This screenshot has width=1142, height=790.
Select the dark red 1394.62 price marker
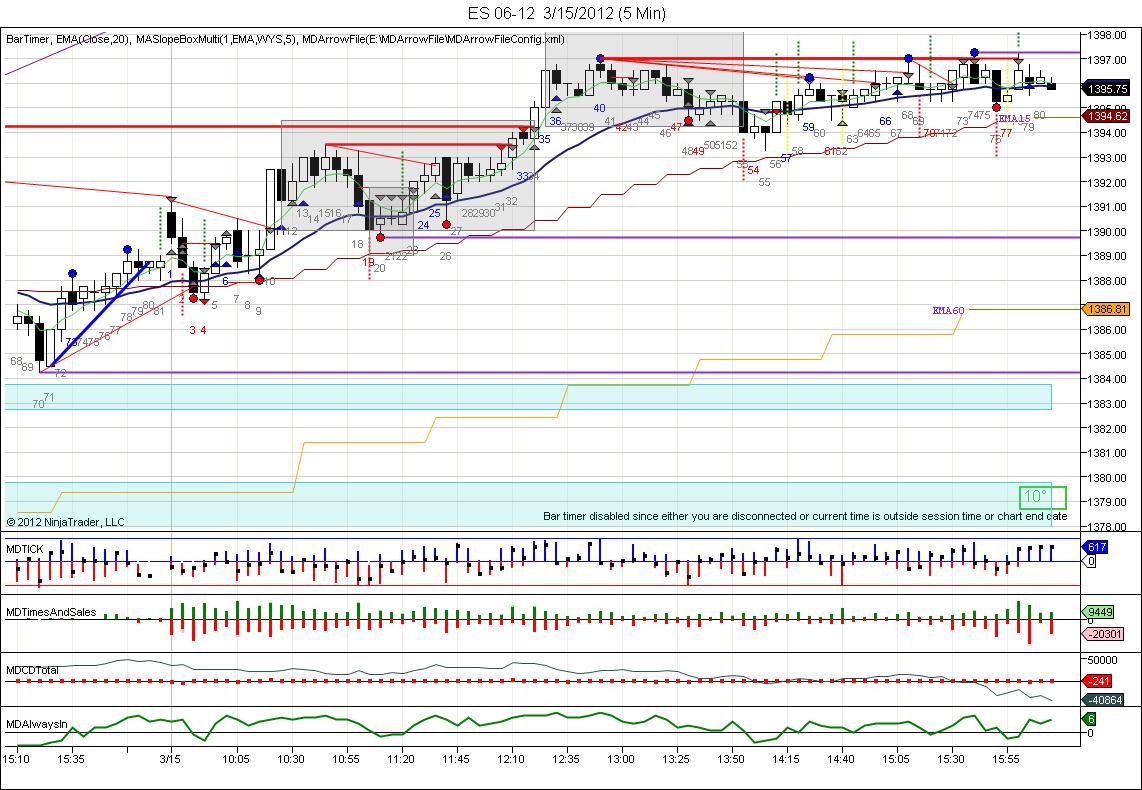pyautogui.click(x=1106, y=116)
